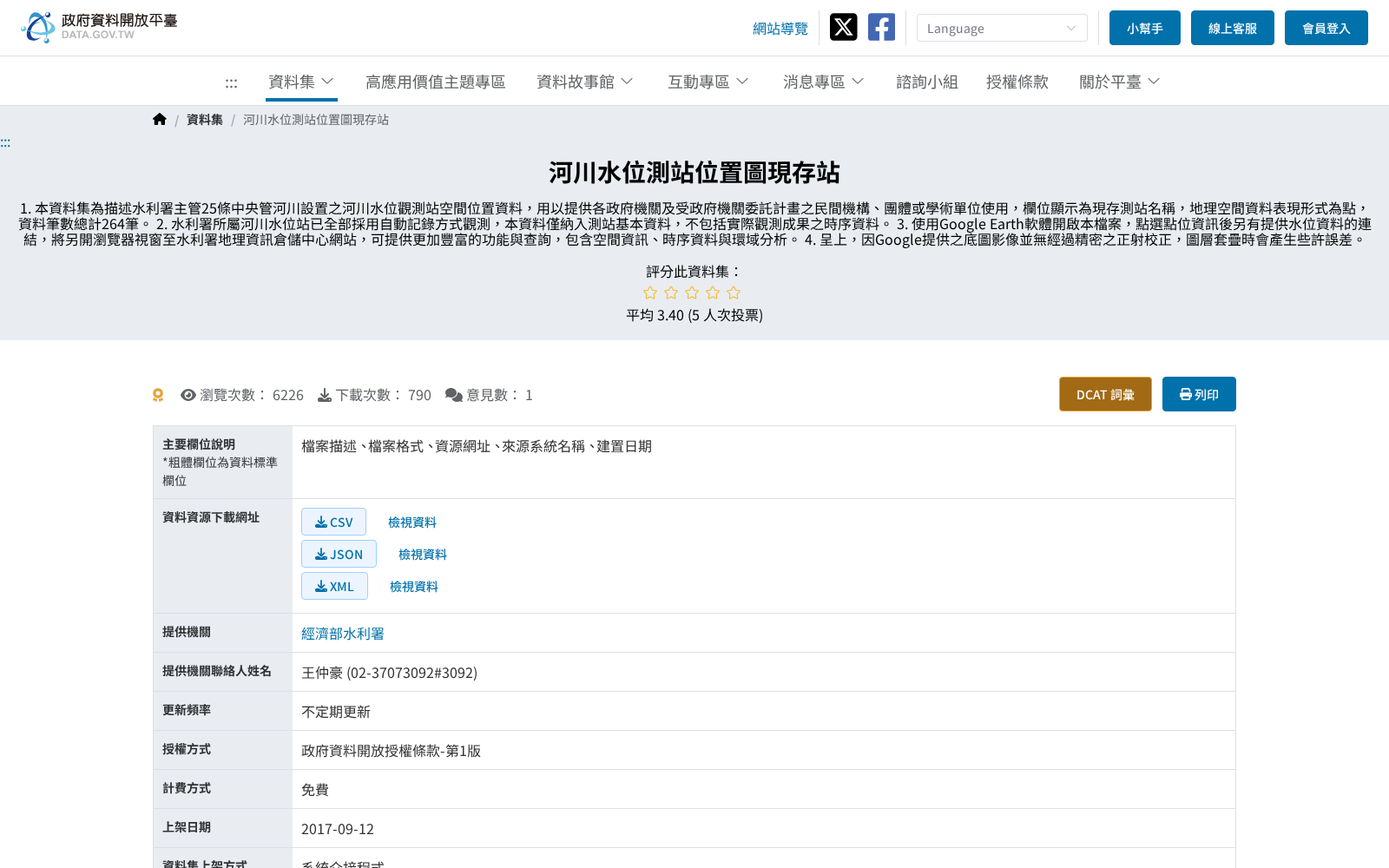Click the contact text 王仲豪 (02-37073092#3092)

389,673
